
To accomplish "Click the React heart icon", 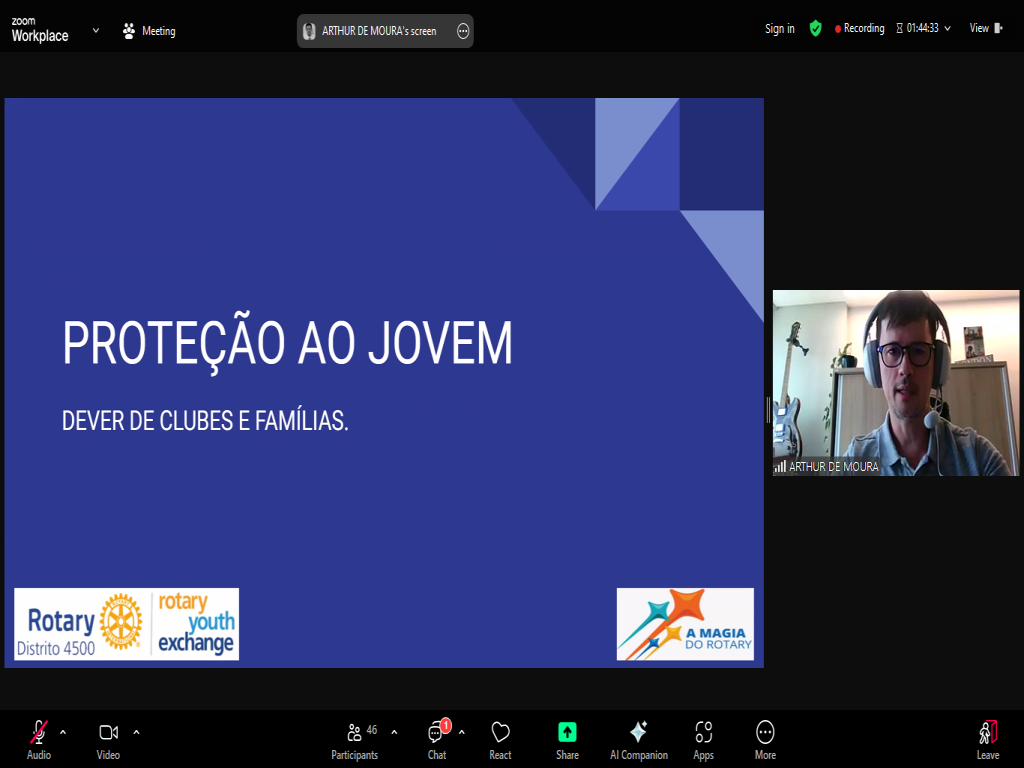I will point(500,732).
